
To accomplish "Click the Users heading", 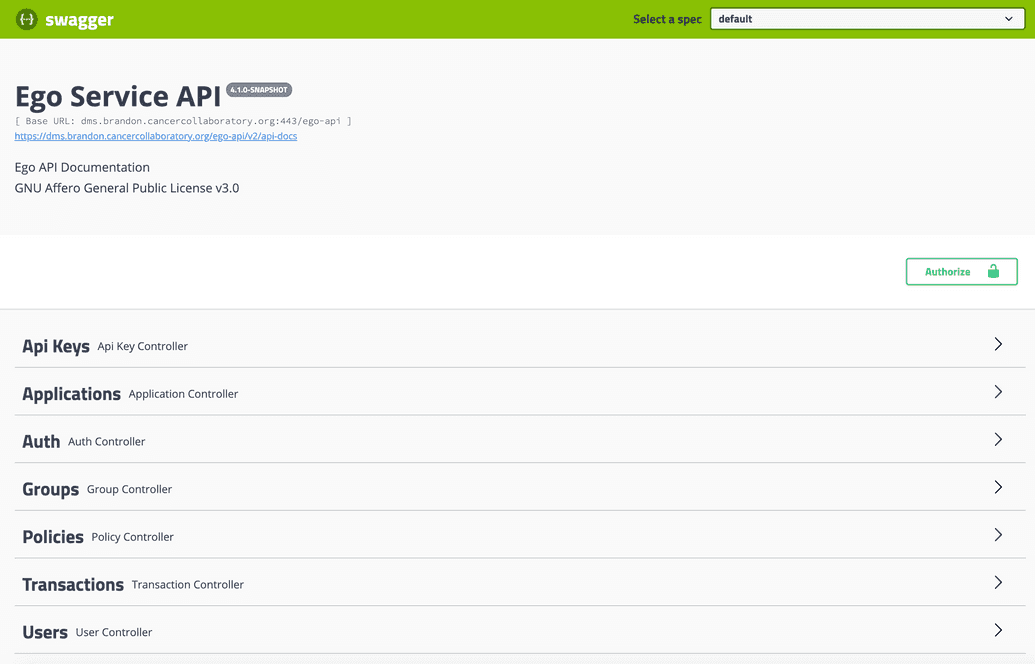I will click(x=45, y=632).
